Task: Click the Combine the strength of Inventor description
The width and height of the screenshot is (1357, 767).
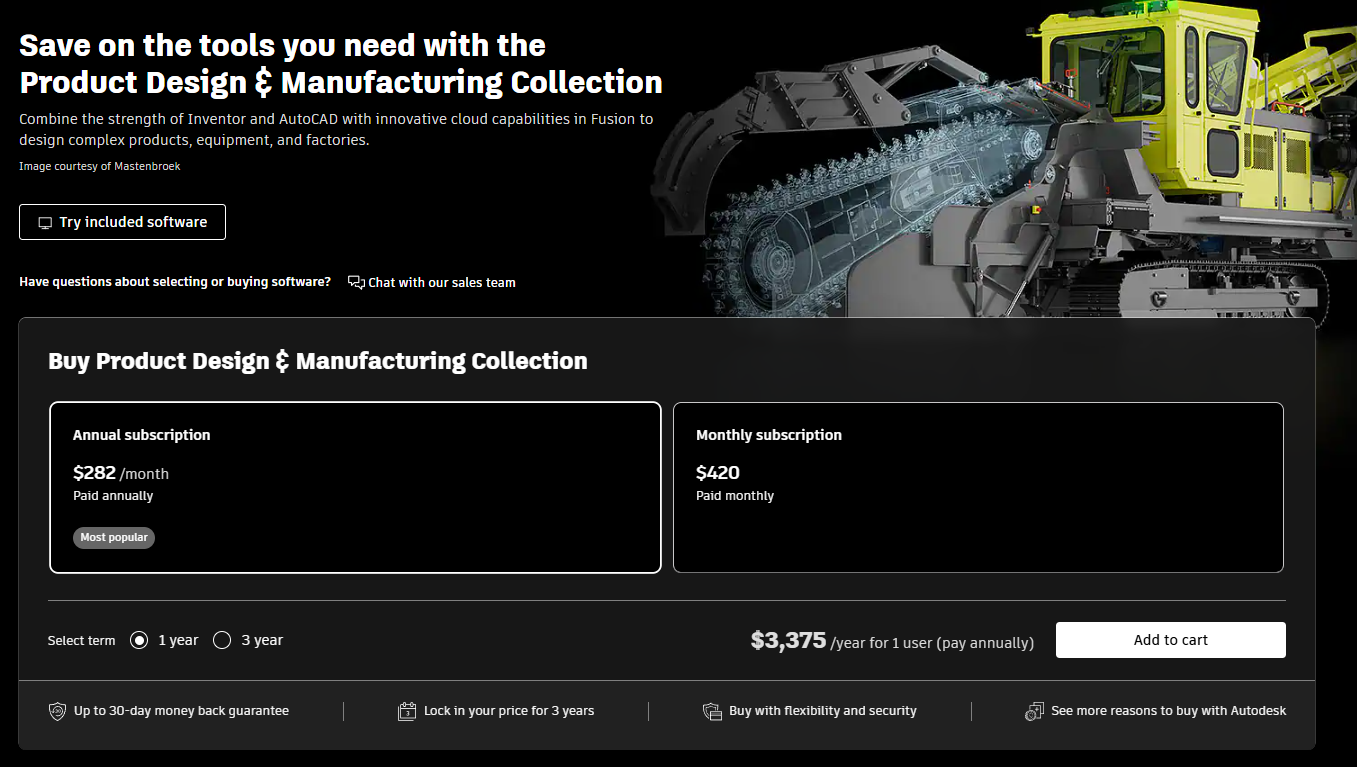Action: (336, 130)
